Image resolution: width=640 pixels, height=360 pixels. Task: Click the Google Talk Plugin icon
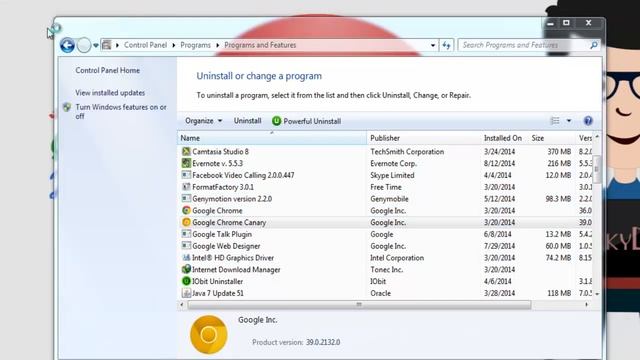(x=186, y=234)
